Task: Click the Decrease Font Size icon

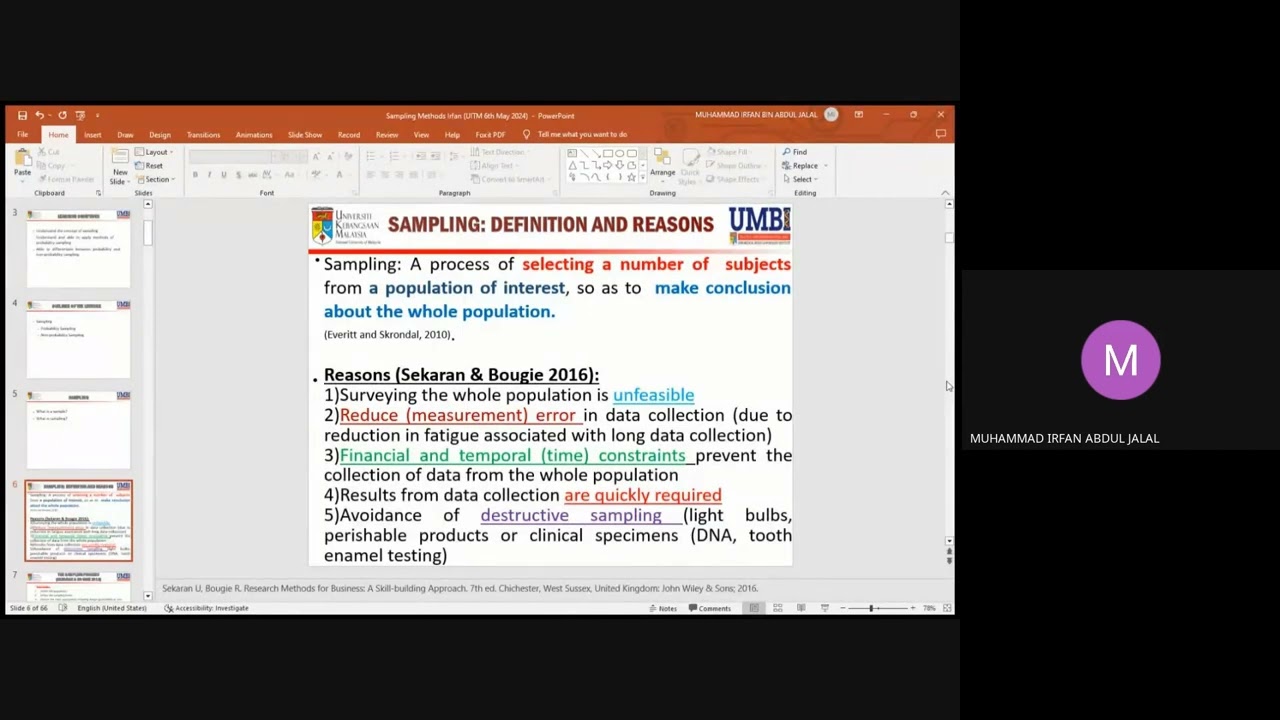Action: (331, 157)
